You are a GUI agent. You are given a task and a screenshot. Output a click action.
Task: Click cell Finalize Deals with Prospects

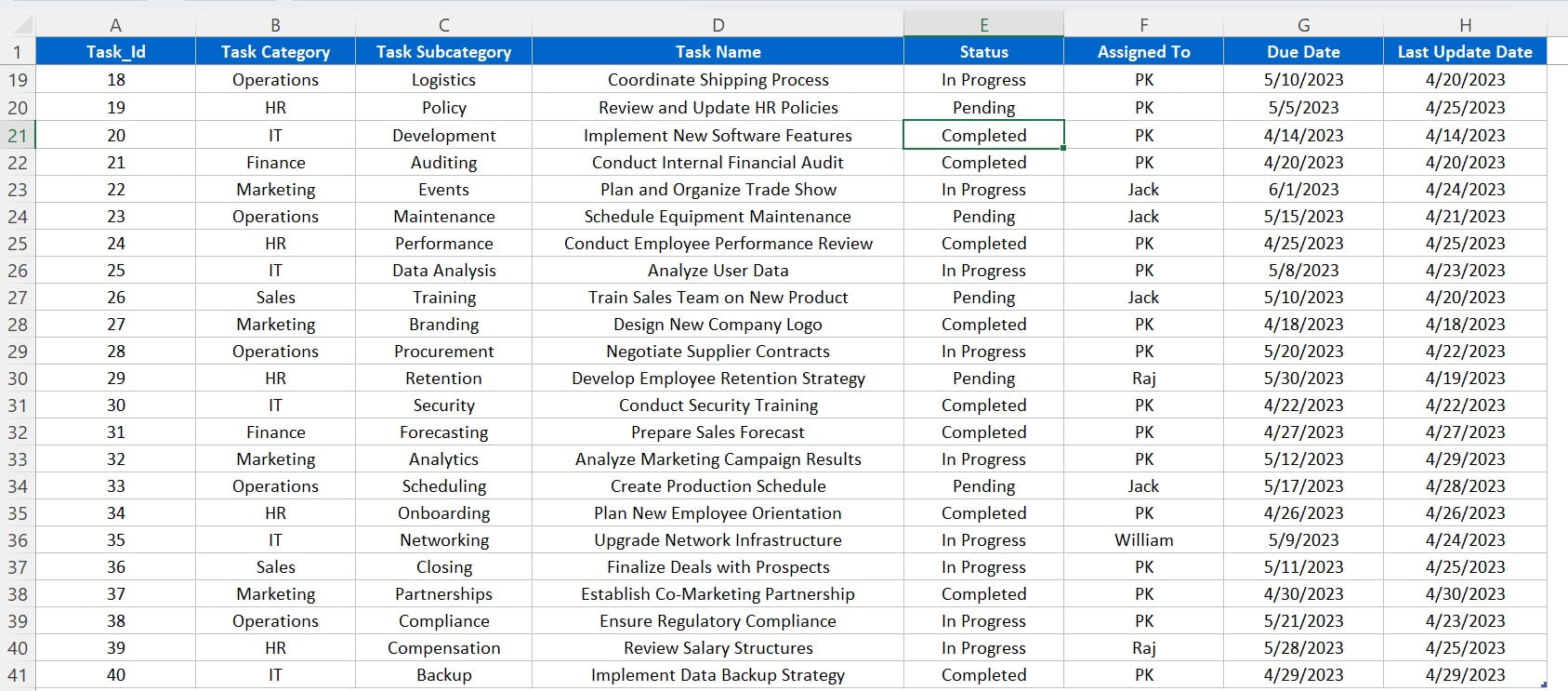pyautogui.click(x=718, y=567)
